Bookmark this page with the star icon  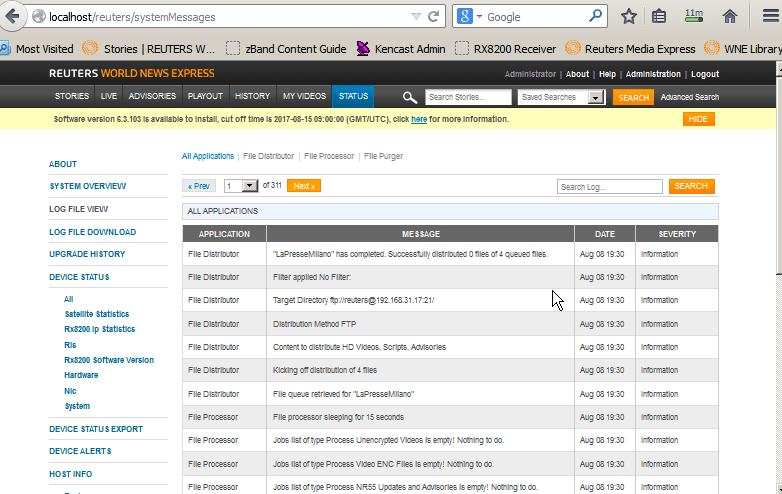[x=628, y=17]
